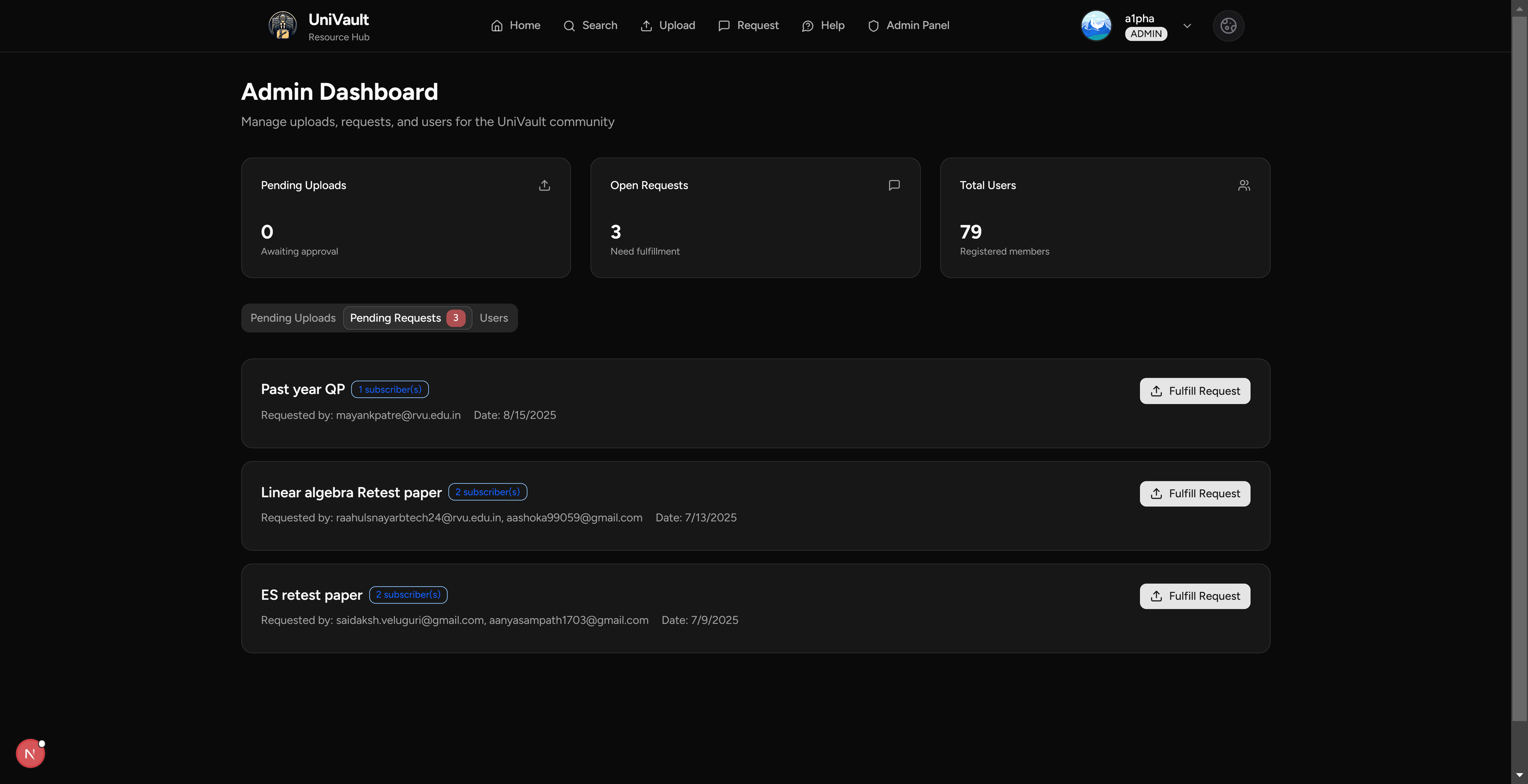Screen dimensions: 1528x784
Task: Expand the a1pha account dropdown chevron
Action: click(1187, 25)
